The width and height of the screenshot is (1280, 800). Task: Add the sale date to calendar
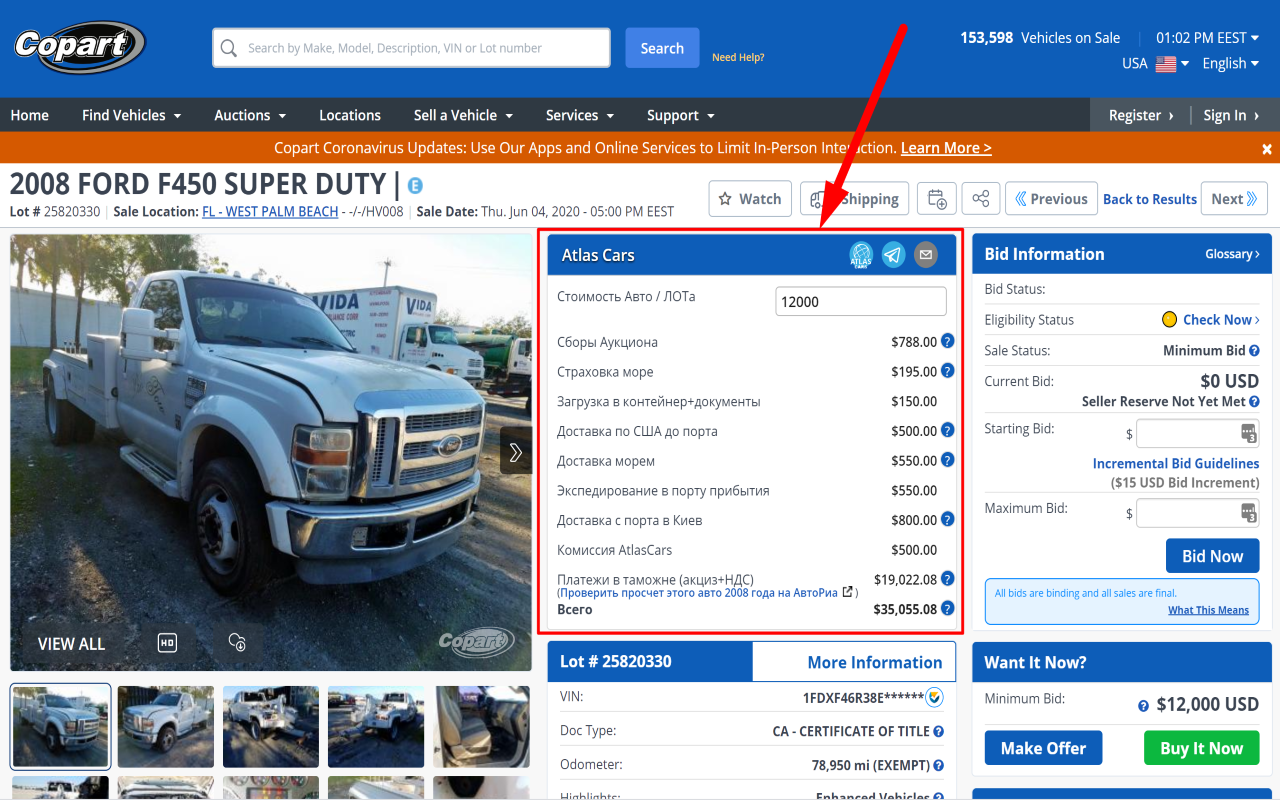click(936, 198)
